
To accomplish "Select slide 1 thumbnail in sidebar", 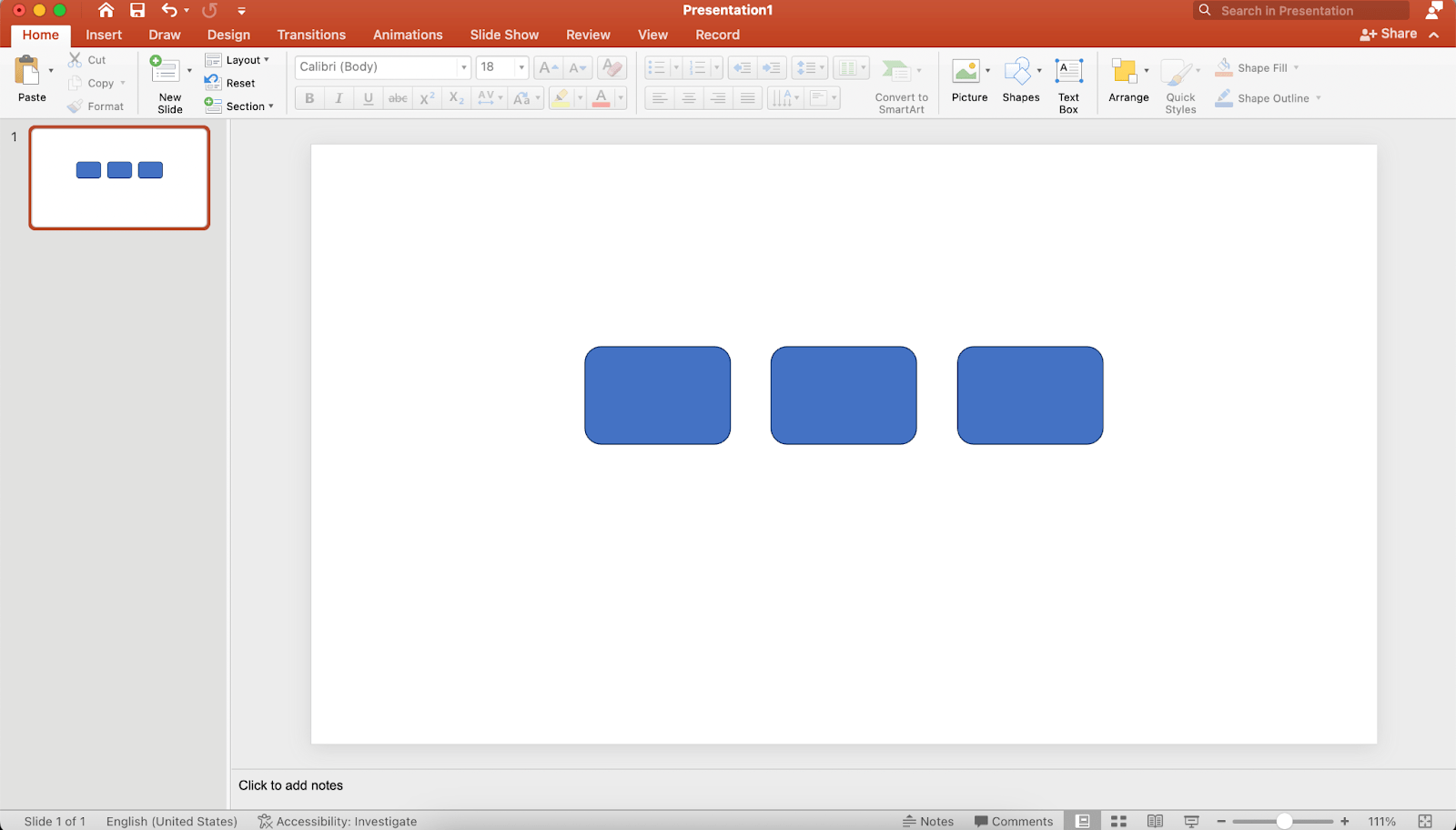I will (118, 177).
